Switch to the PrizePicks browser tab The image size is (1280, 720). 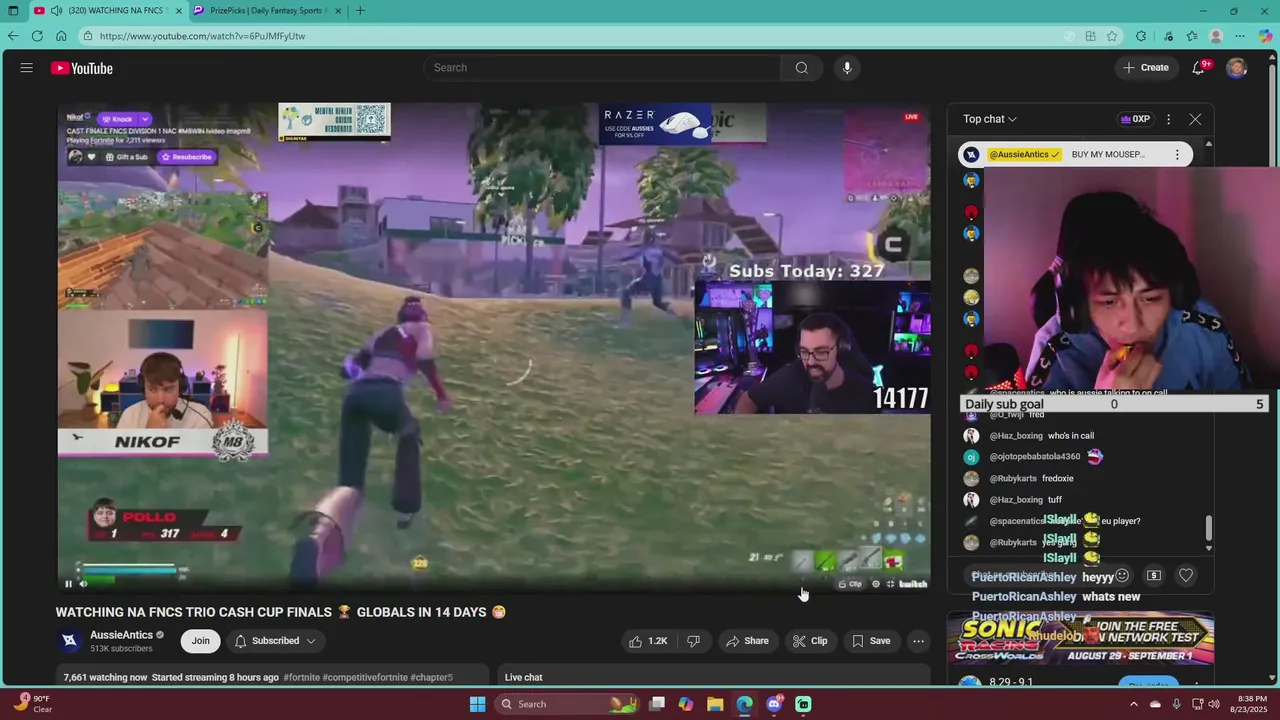click(266, 10)
